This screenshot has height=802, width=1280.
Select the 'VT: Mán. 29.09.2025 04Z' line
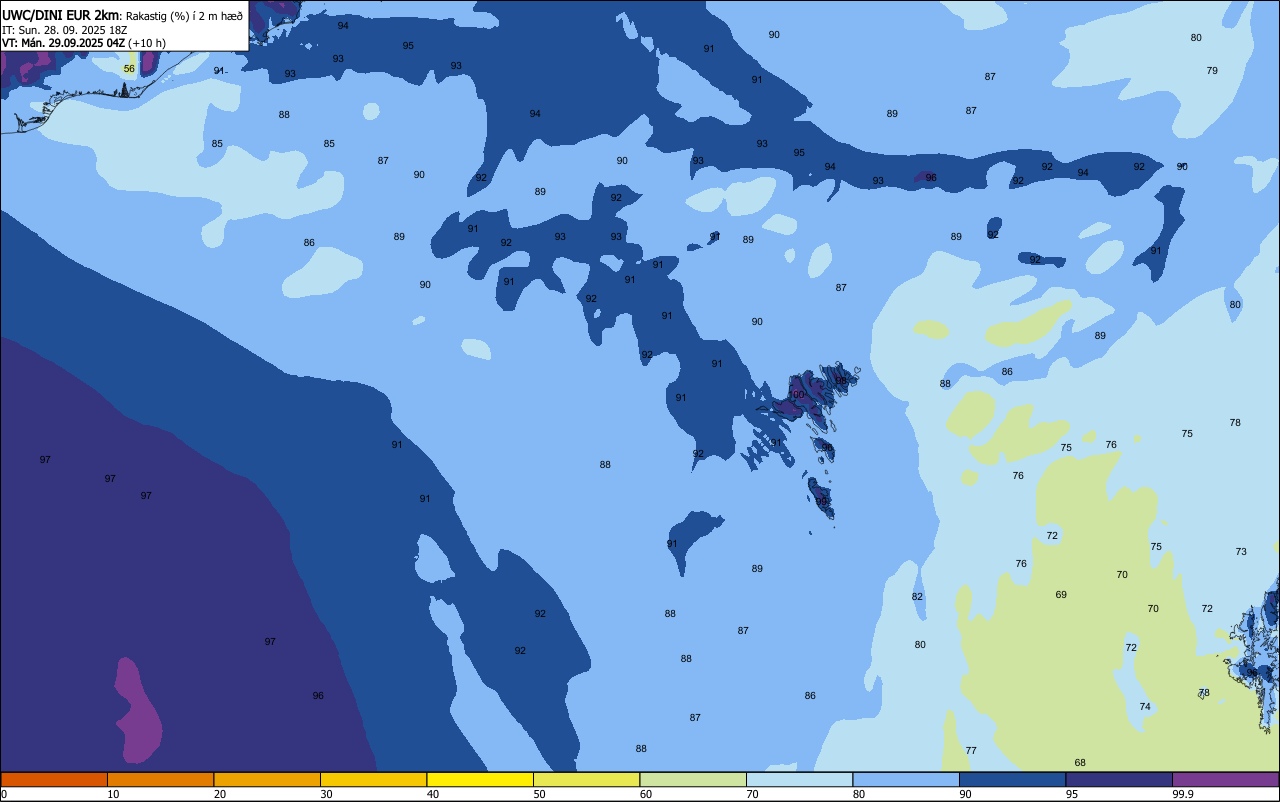(64, 43)
